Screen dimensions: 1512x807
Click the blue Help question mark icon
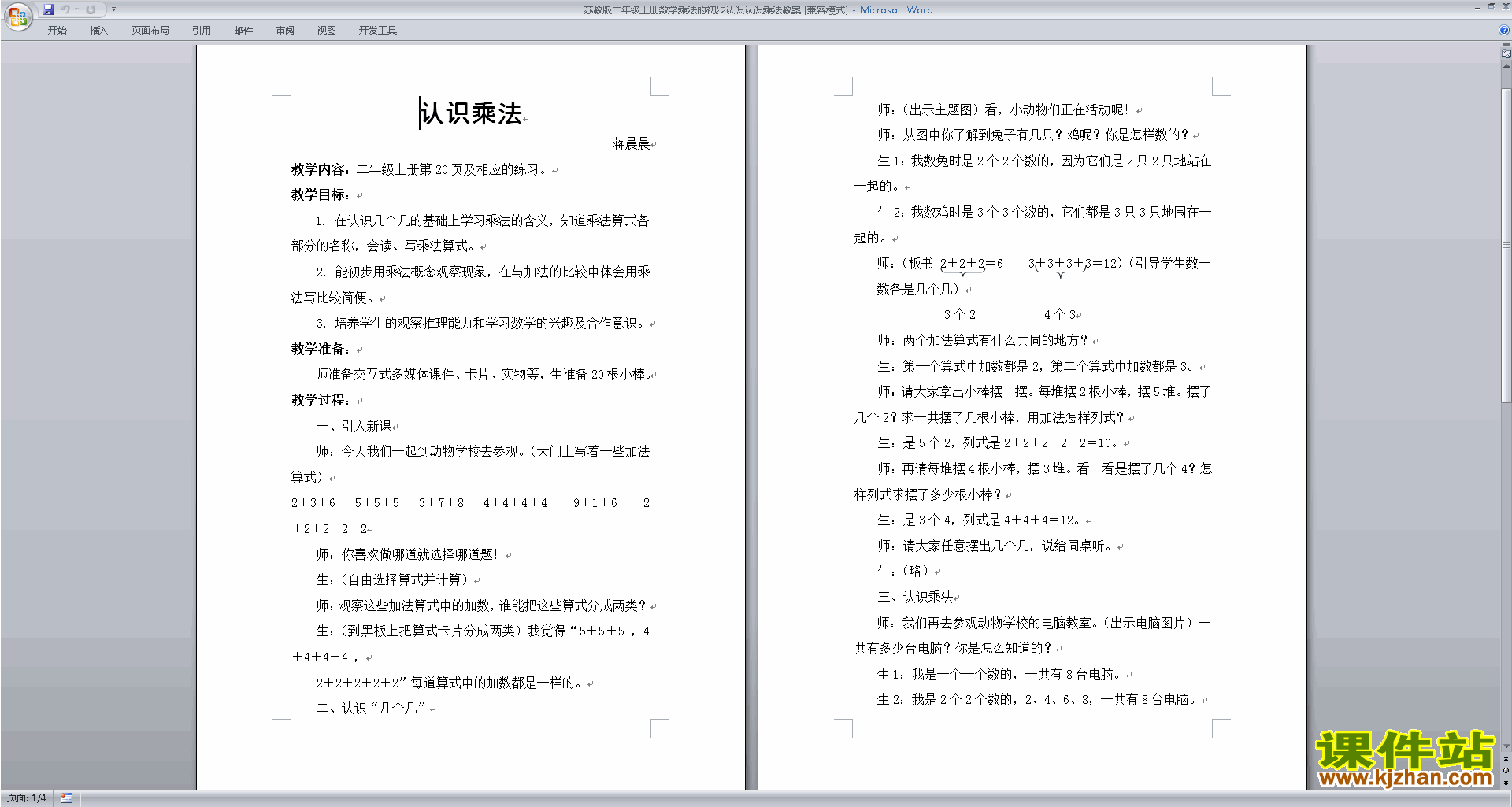click(x=1504, y=31)
